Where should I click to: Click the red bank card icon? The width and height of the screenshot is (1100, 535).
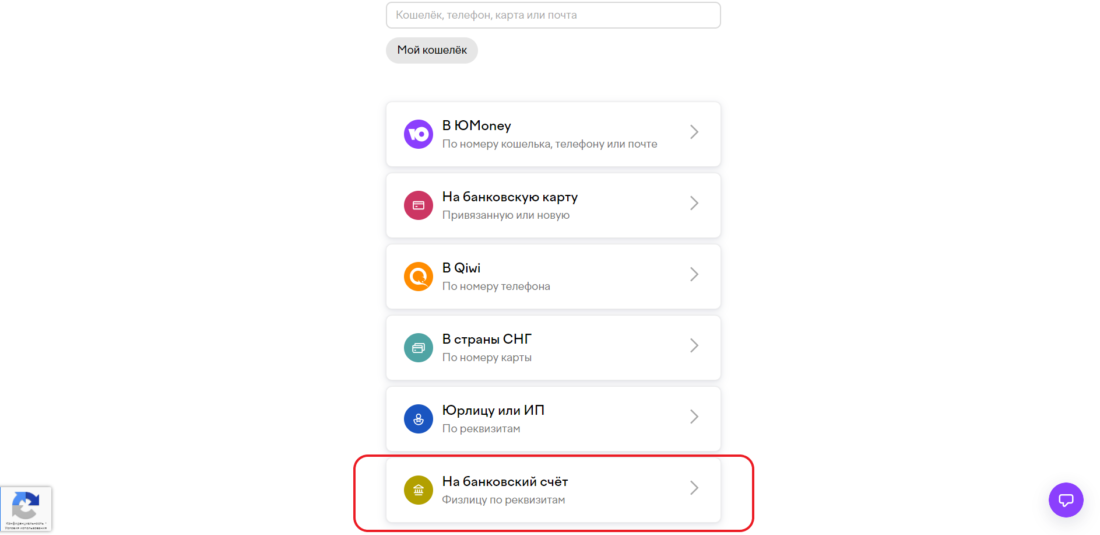[418, 205]
